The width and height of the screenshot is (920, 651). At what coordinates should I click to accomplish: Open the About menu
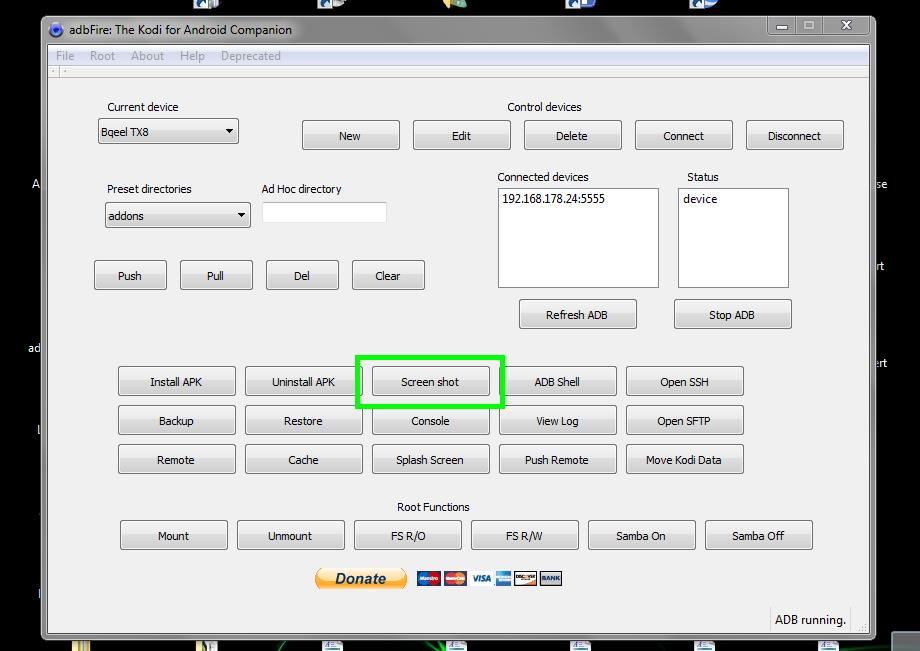point(147,56)
